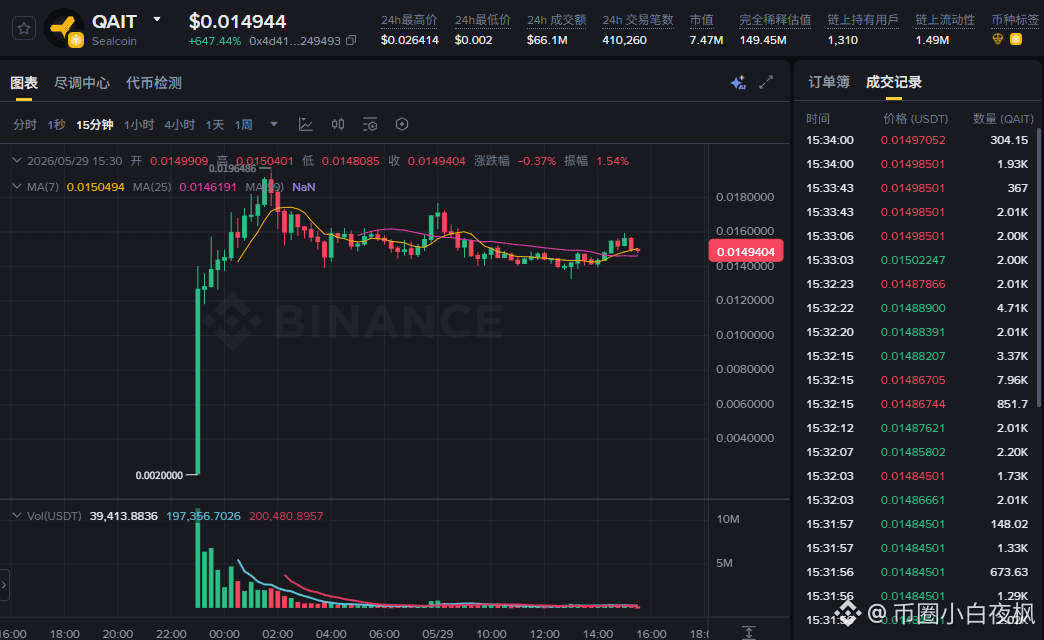Select the 1小时 chart interval
Image resolution: width=1044 pixels, height=640 pixels.
[x=138, y=125]
